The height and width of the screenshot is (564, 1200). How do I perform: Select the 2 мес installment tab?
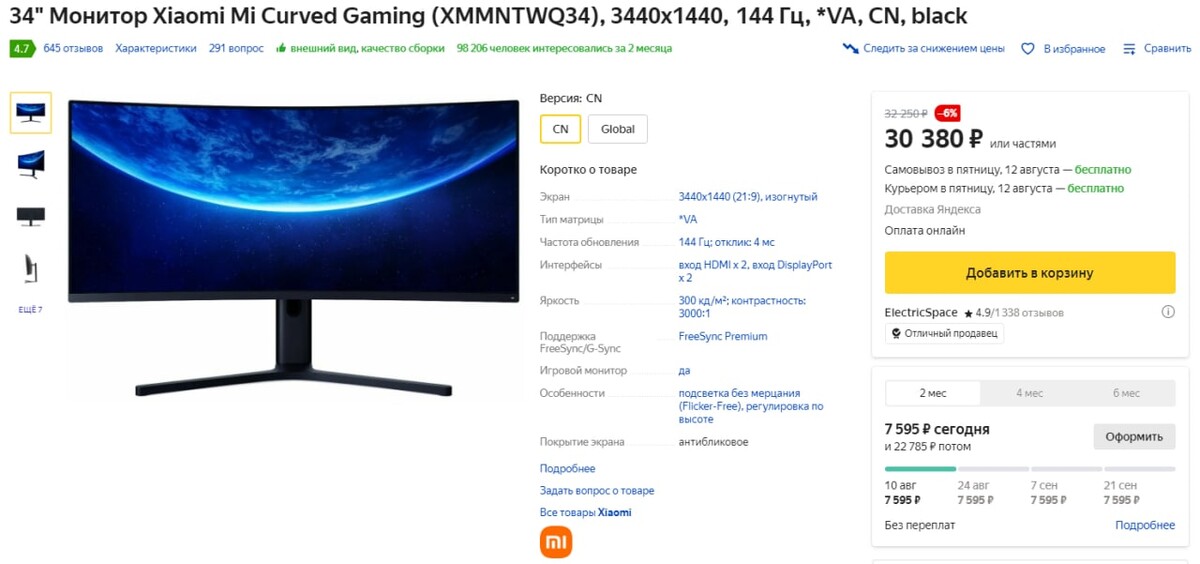tap(933, 393)
